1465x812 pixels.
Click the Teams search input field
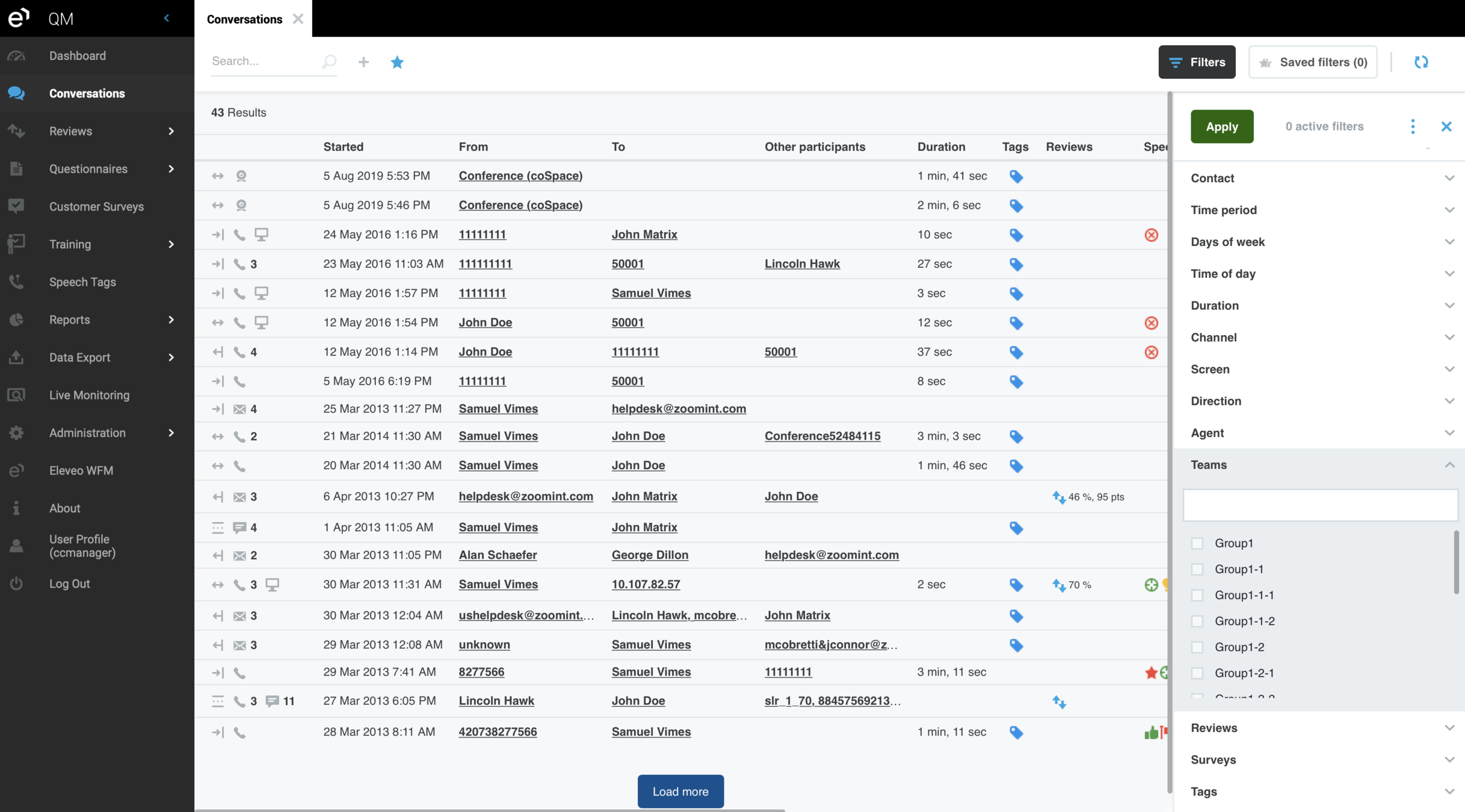click(1320, 505)
